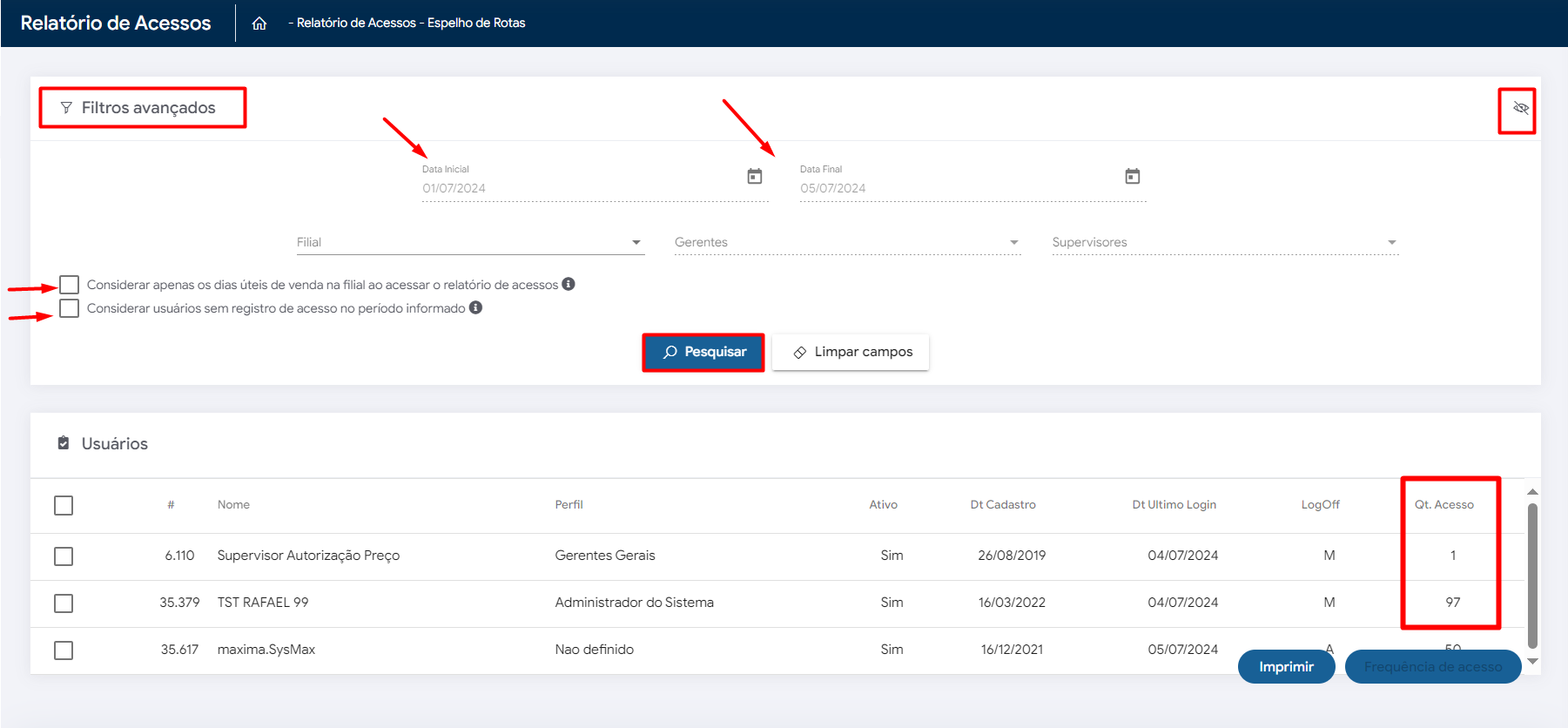The height and width of the screenshot is (728, 1568).
Task: Hide filters using the crossed-eye icon
Action: pyautogui.click(x=1520, y=108)
